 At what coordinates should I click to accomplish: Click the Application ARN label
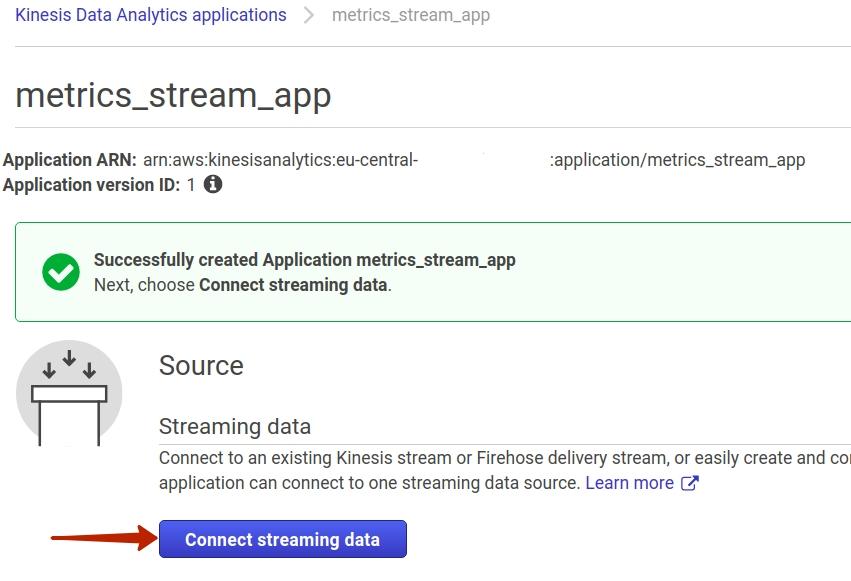point(69,160)
